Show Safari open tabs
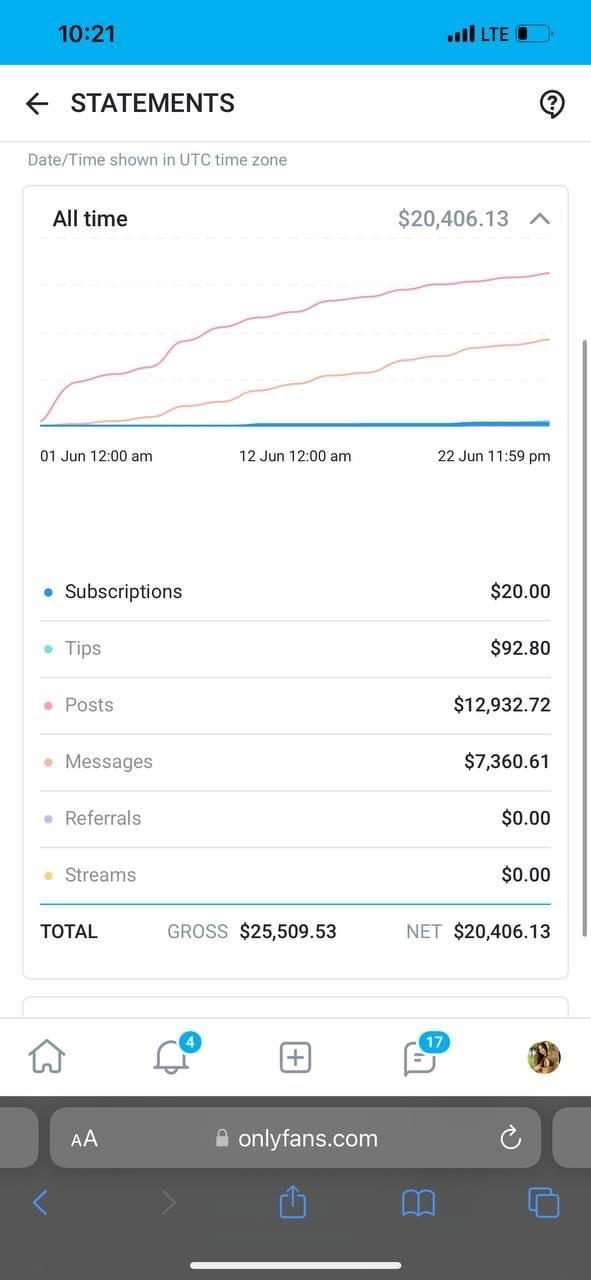591x1280 pixels. click(543, 1202)
